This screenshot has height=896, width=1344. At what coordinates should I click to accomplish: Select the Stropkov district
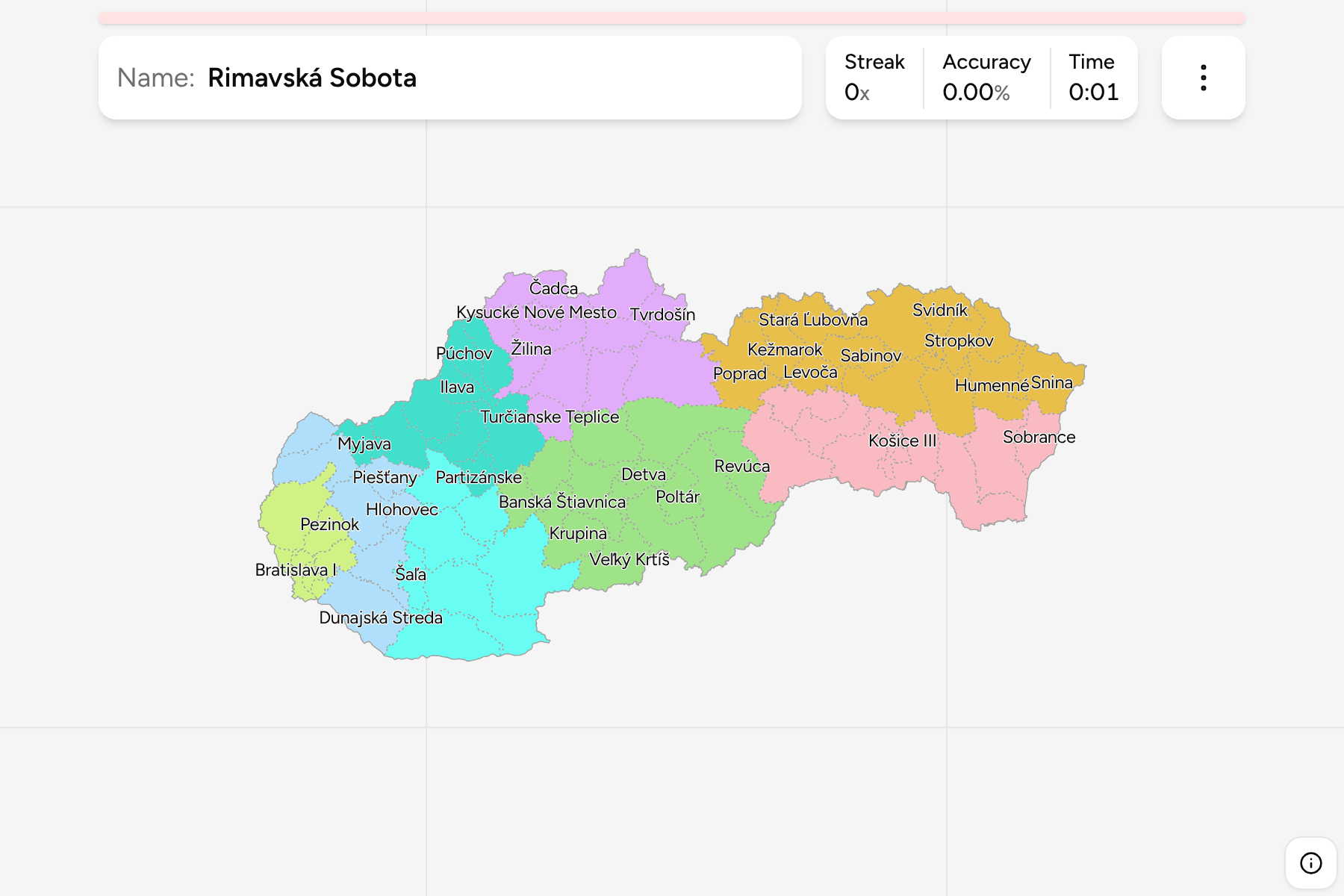959,340
